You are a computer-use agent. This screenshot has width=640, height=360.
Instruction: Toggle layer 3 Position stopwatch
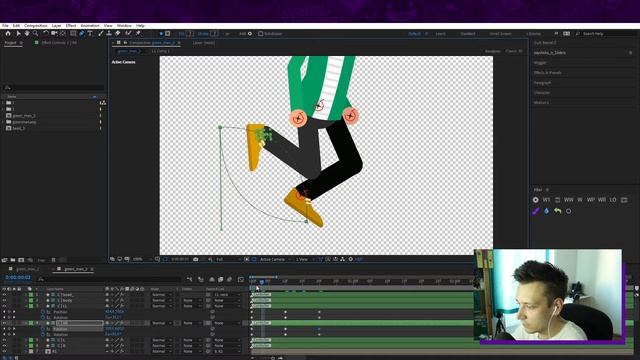tap(42, 312)
